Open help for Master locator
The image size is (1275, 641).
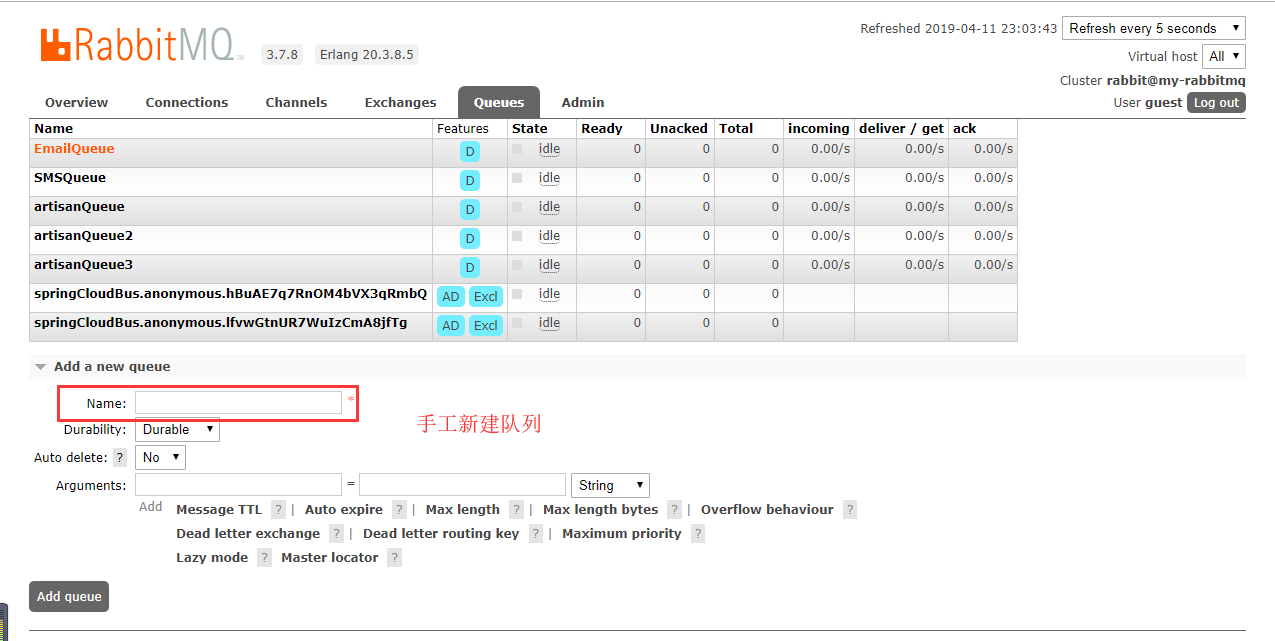click(395, 558)
